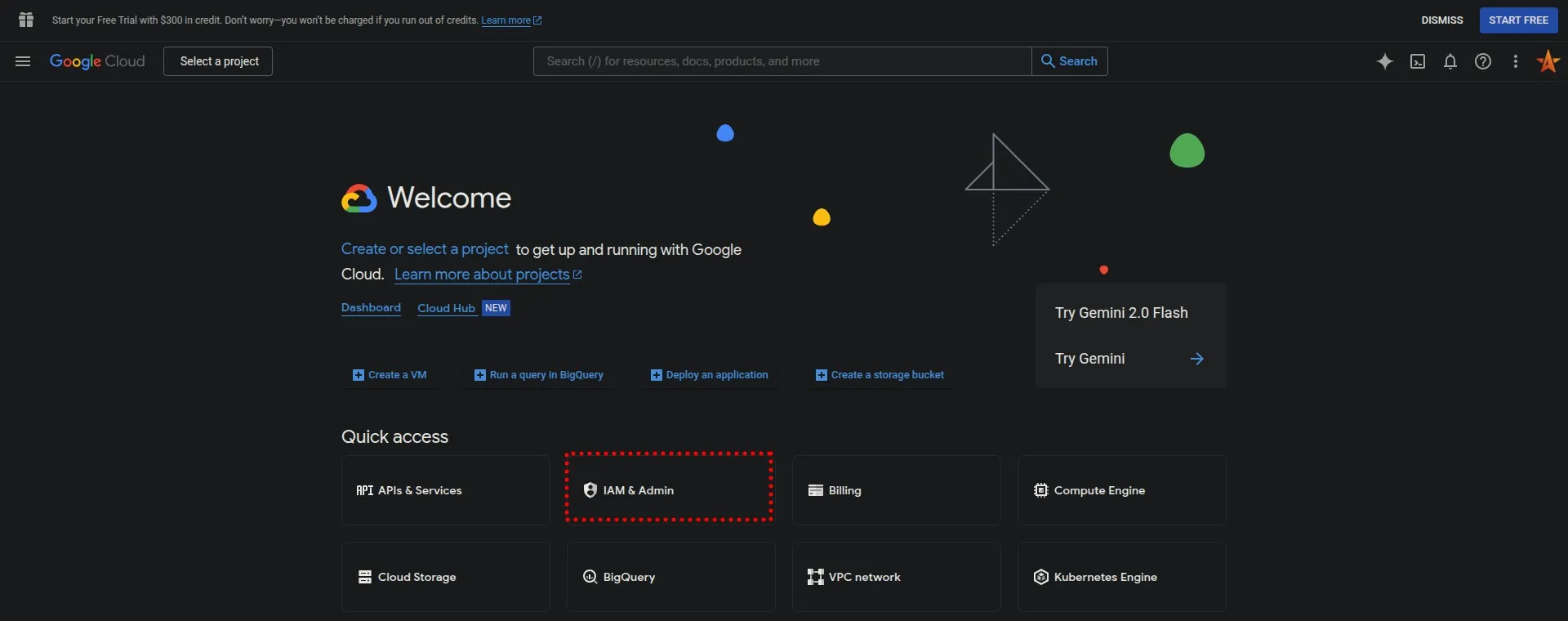Viewport: 1568px width, 621px height.
Task: Click Run a query in BigQuery
Action: [539, 375]
